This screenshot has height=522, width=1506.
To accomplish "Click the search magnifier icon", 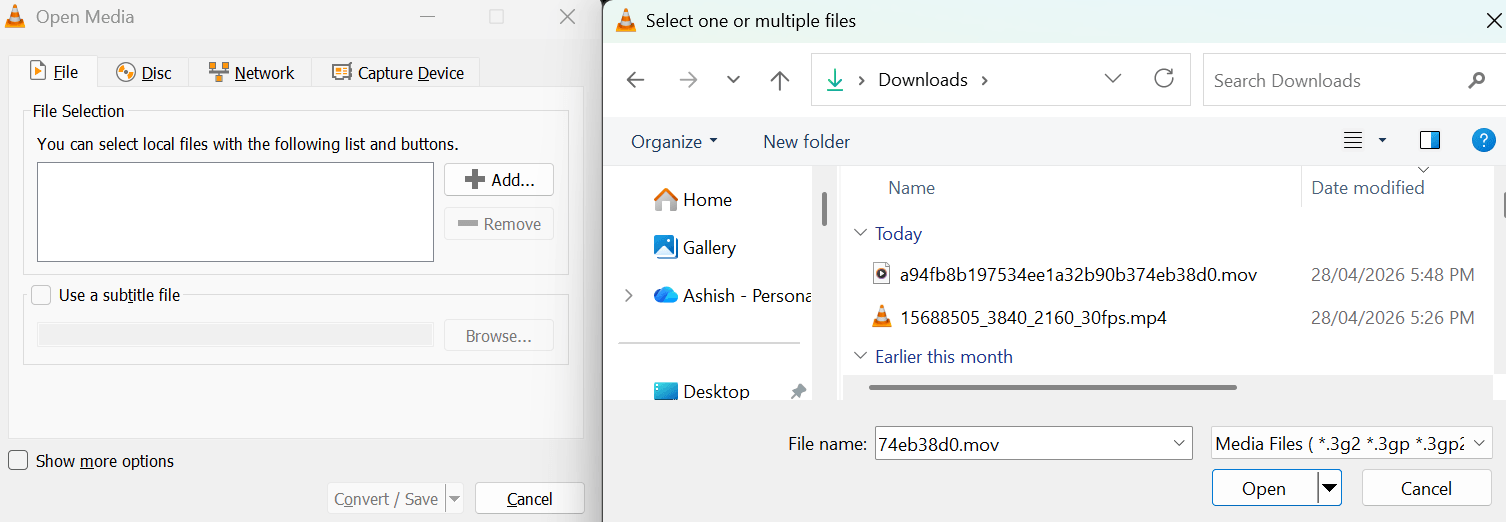I will point(1476,80).
